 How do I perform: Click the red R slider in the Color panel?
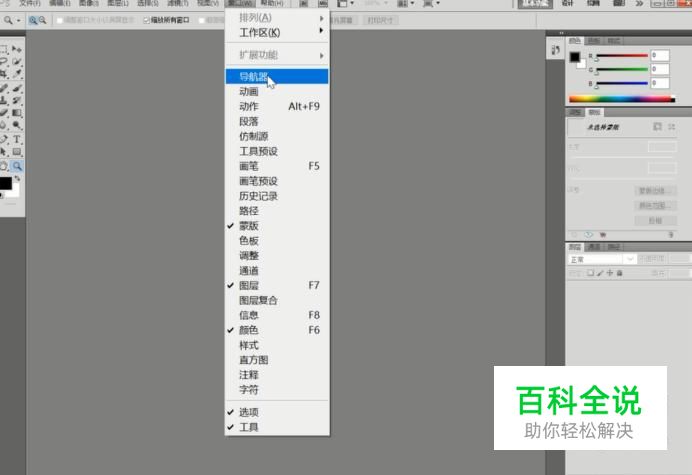pyautogui.click(x=622, y=56)
